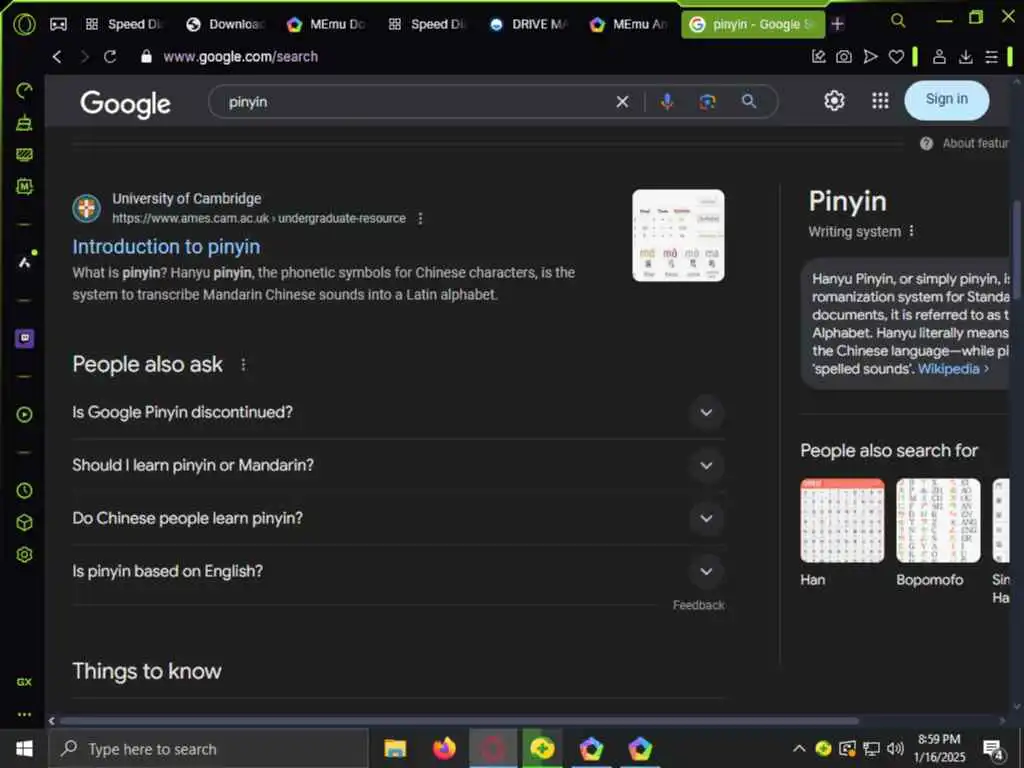Expand Is pinyin based on English
The height and width of the screenshot is (768, 1024).
click(x=398, y=571)
